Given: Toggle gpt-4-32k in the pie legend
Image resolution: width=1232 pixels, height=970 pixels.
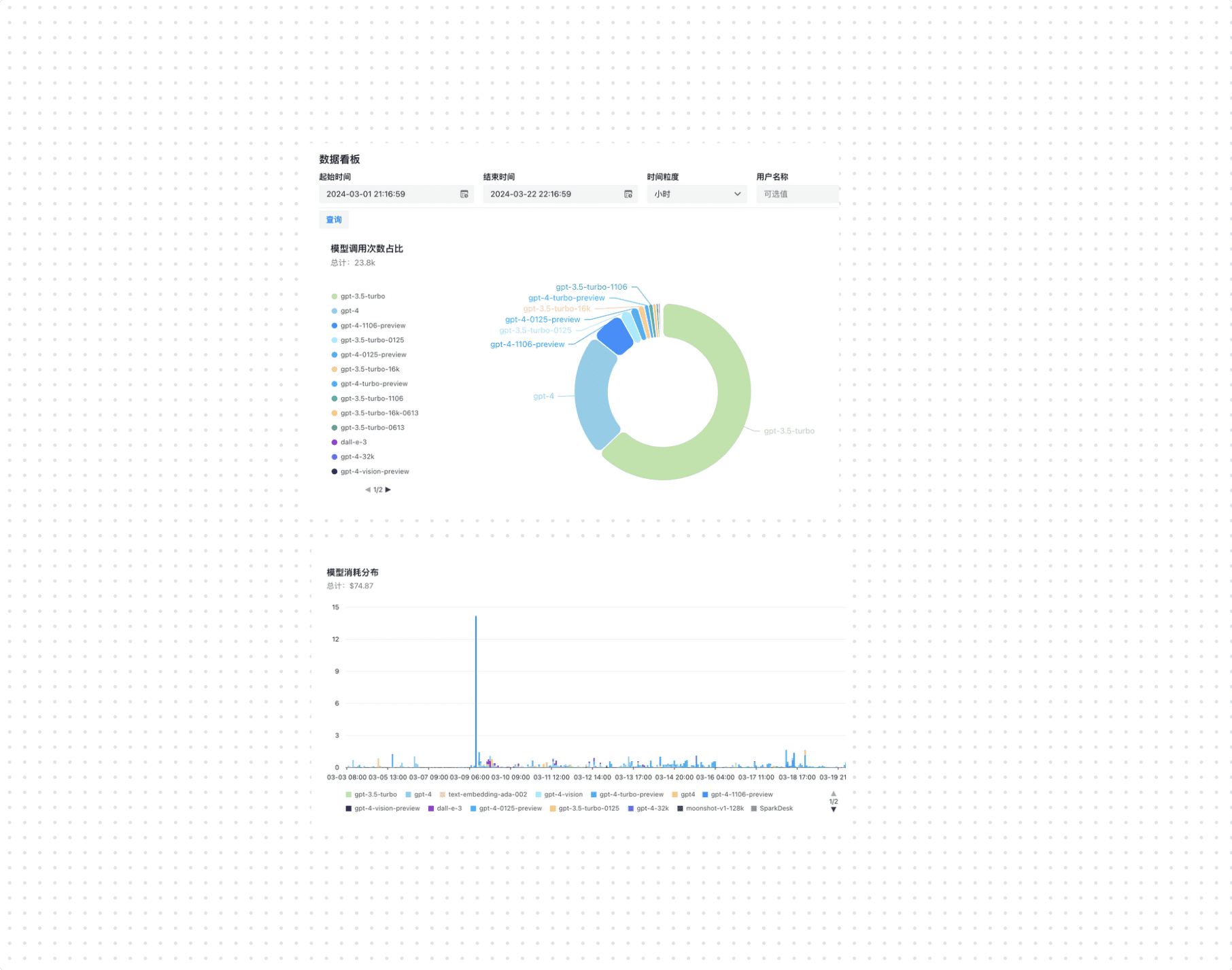Looking at the screenshot, I should [x=353, y=457].
